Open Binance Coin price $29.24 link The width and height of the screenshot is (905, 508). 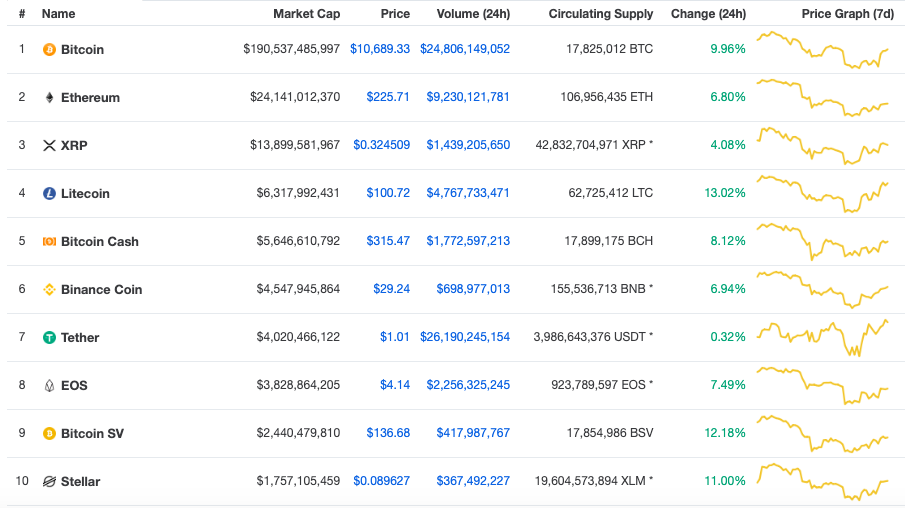[391, 289]
